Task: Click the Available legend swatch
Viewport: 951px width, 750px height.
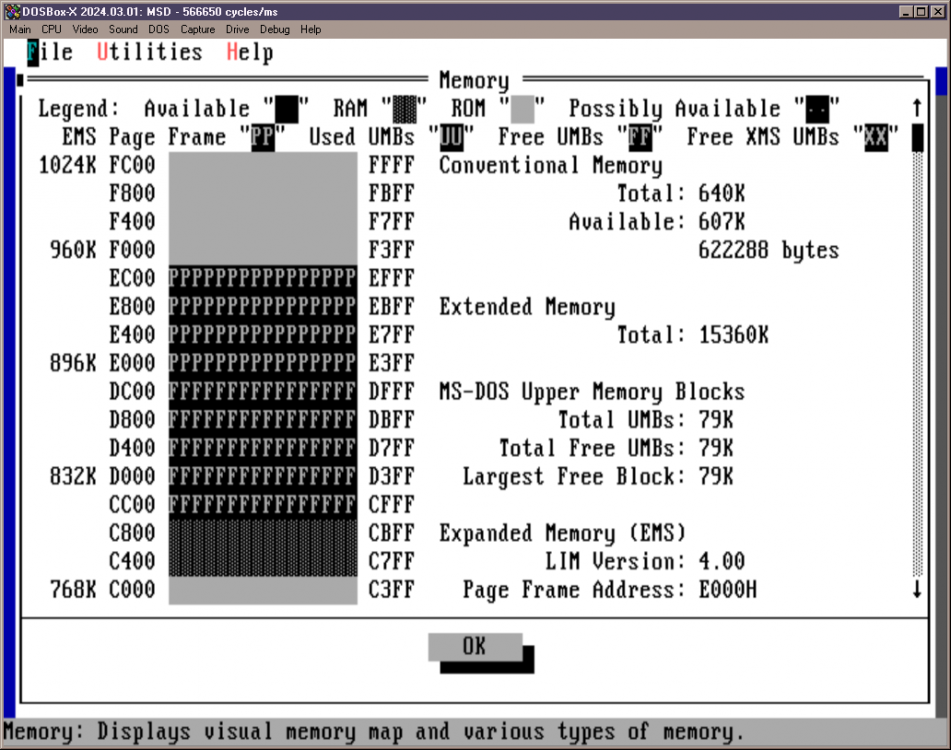Action: (x=287, y=108)
